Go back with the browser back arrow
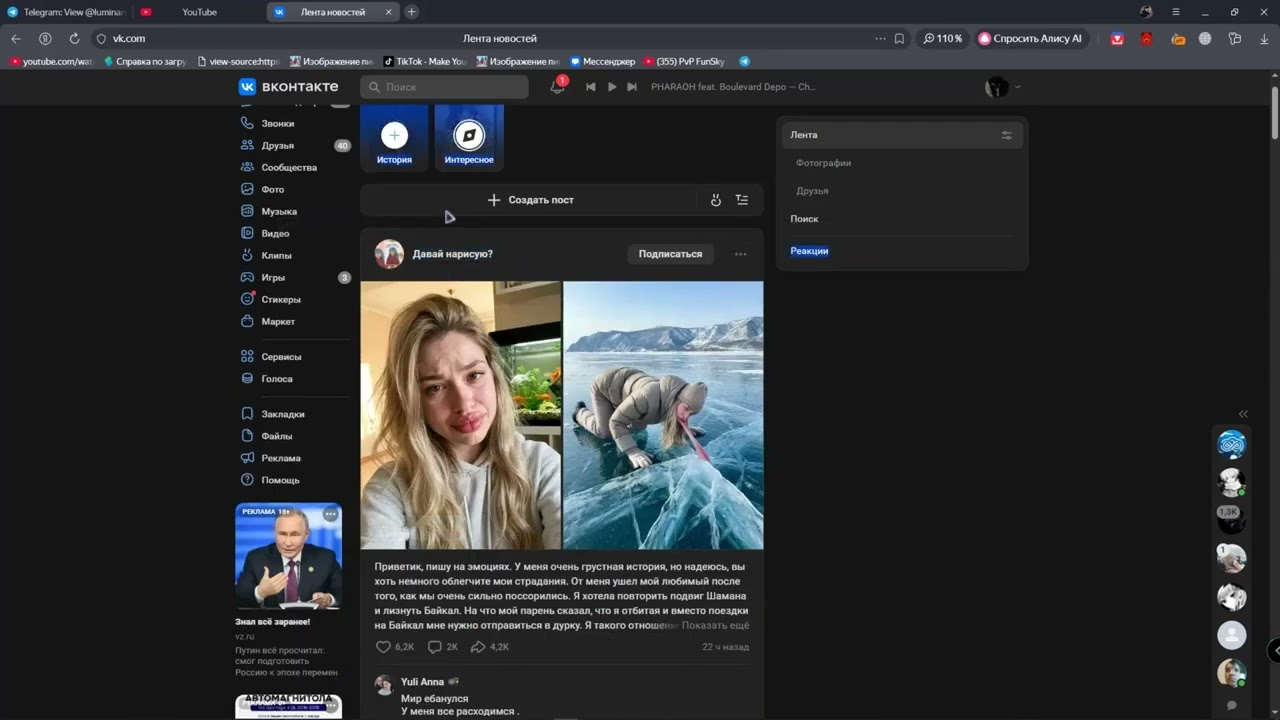The height and width of the screenshot is (720, 1280). (x=16, y=38)
